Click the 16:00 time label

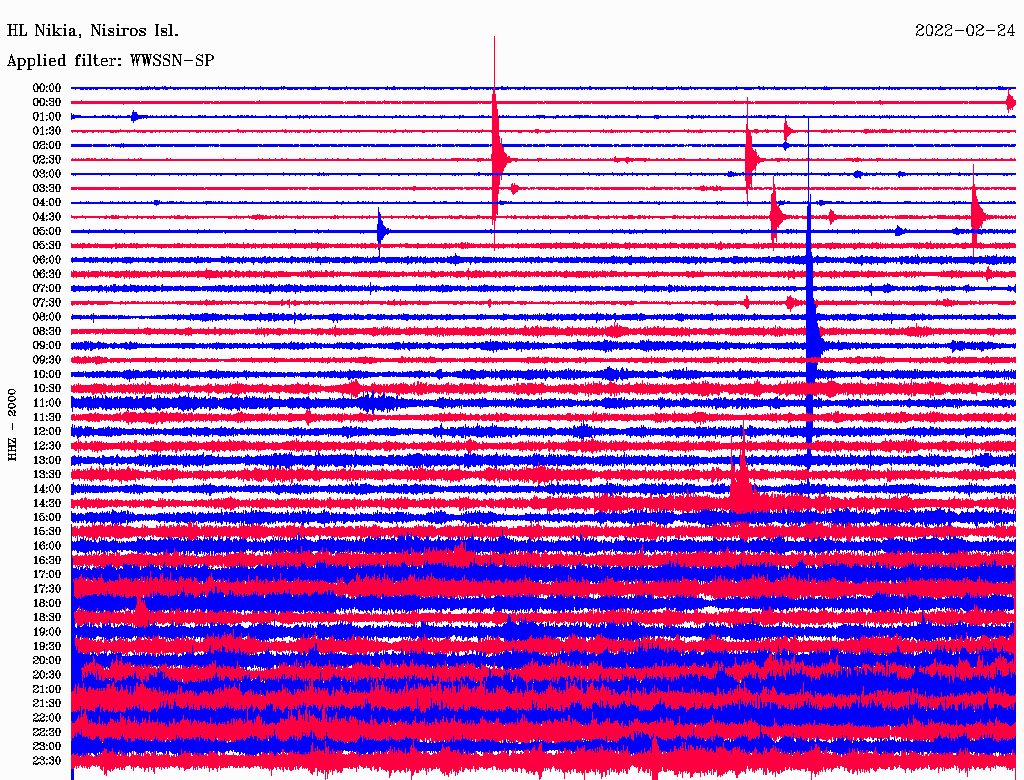coord(47,546)
